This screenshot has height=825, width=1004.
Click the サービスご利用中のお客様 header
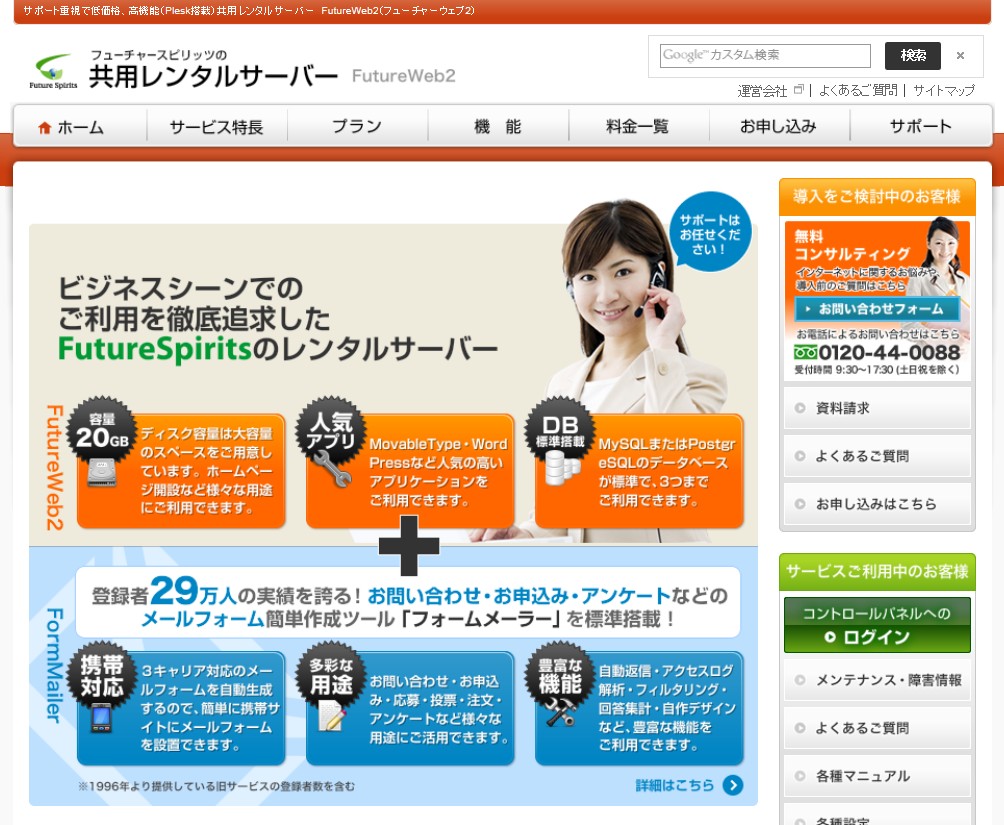pyautogui.click(x=877, y=571)
